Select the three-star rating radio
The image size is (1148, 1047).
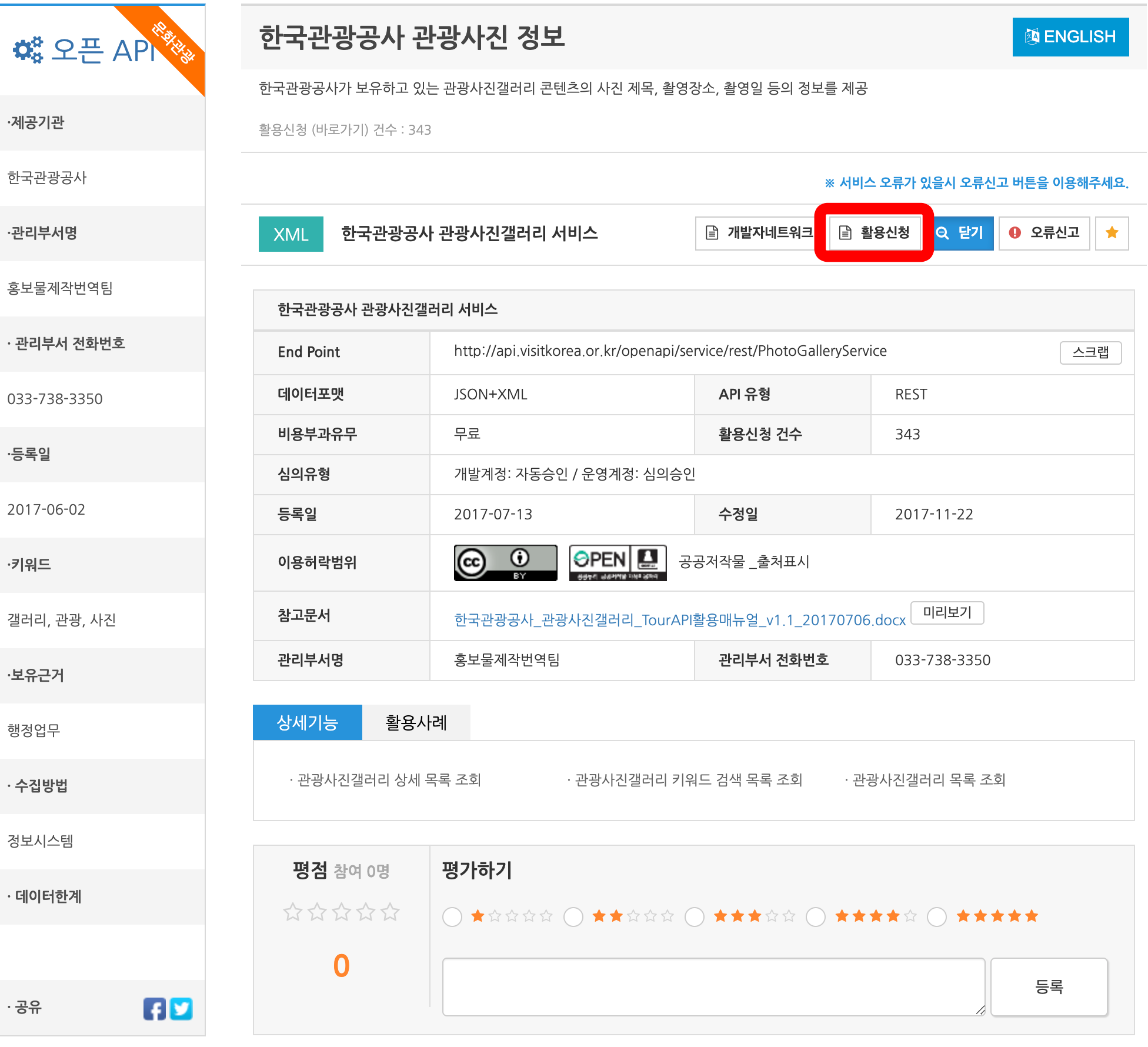[x=695, y=916]
